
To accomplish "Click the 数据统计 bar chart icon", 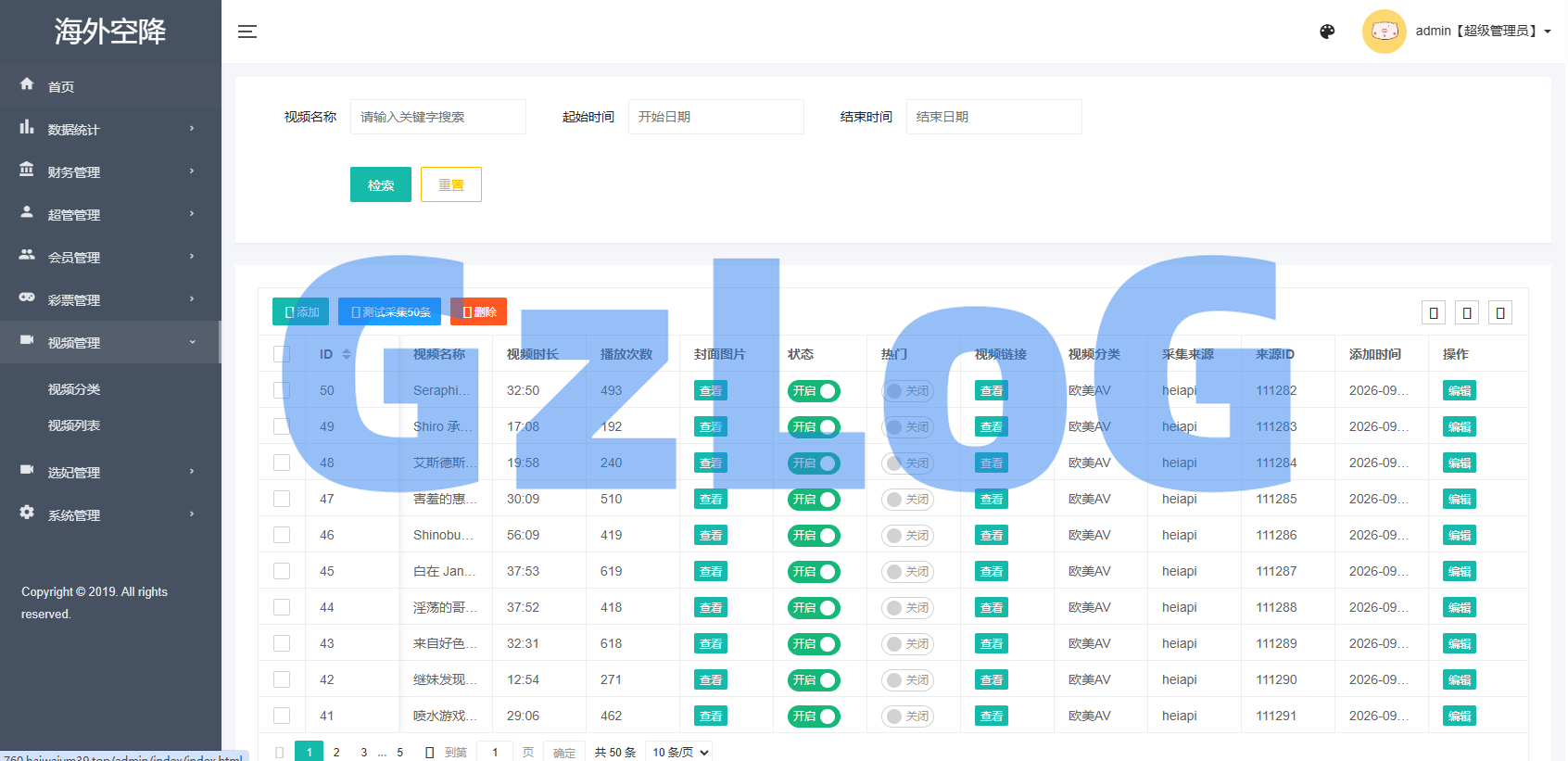I will click(27, 127).
